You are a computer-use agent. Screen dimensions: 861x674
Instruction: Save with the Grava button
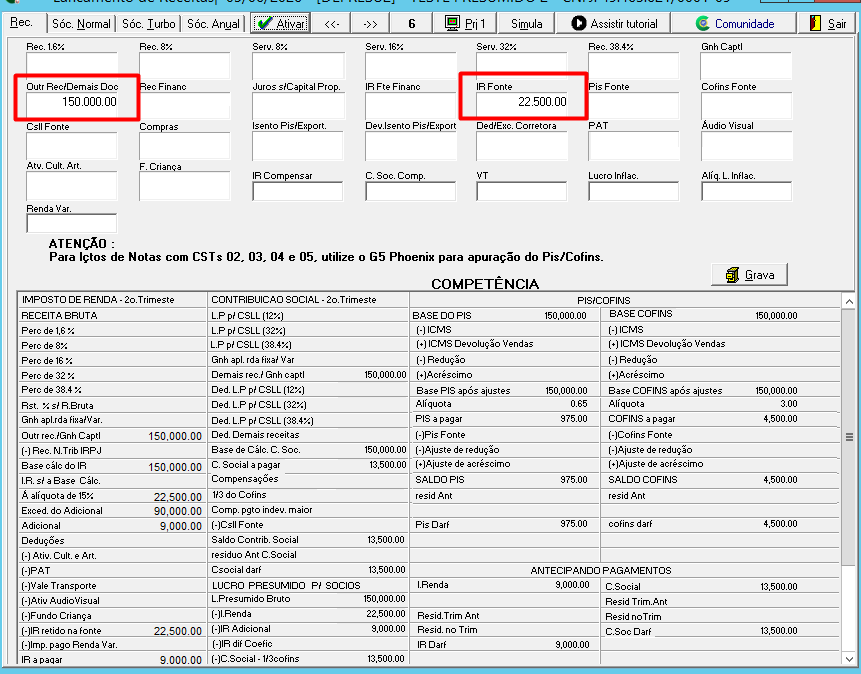(x=750, y=275)
